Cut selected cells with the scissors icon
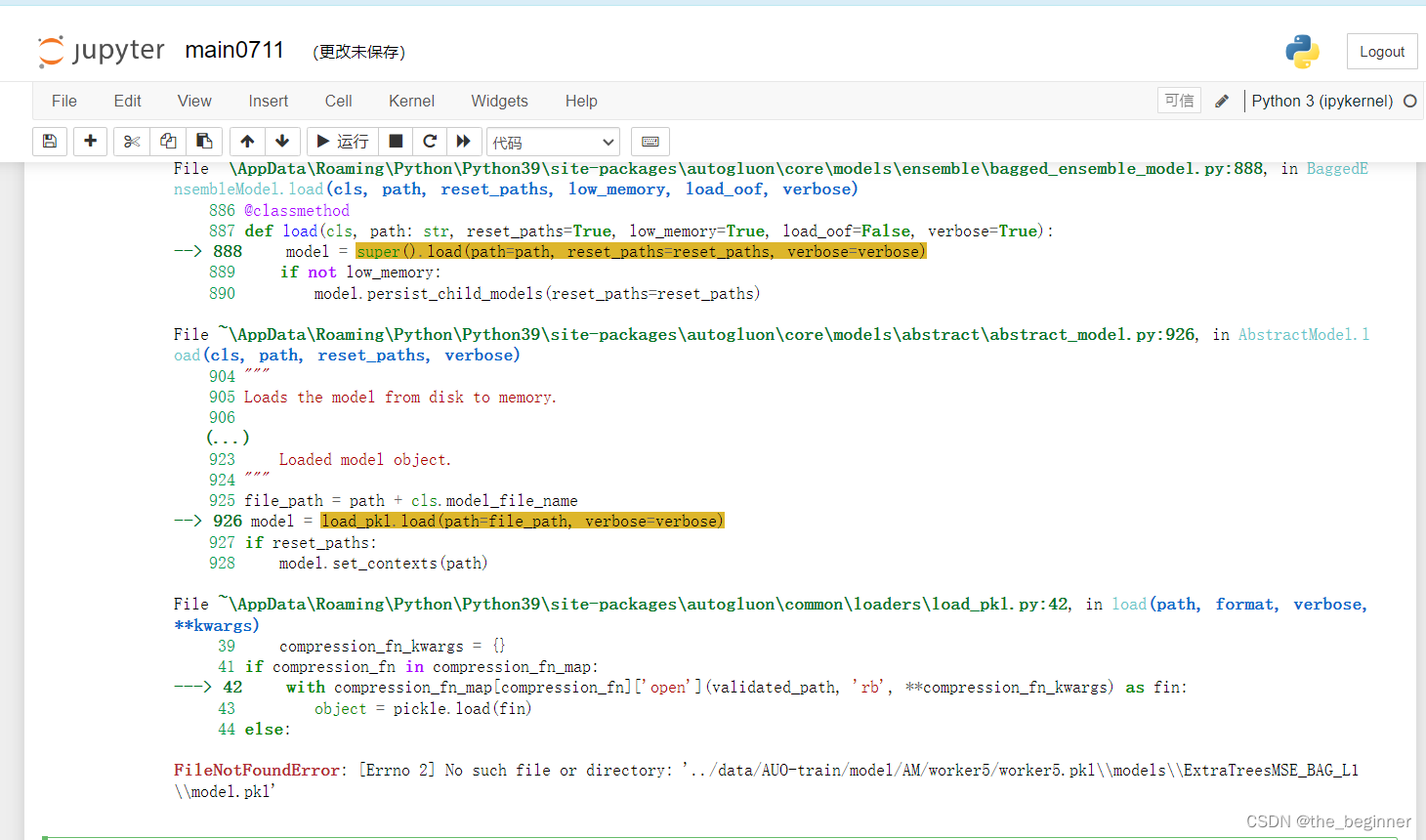This screenshot has height=840, width=1426. point(131,141)
